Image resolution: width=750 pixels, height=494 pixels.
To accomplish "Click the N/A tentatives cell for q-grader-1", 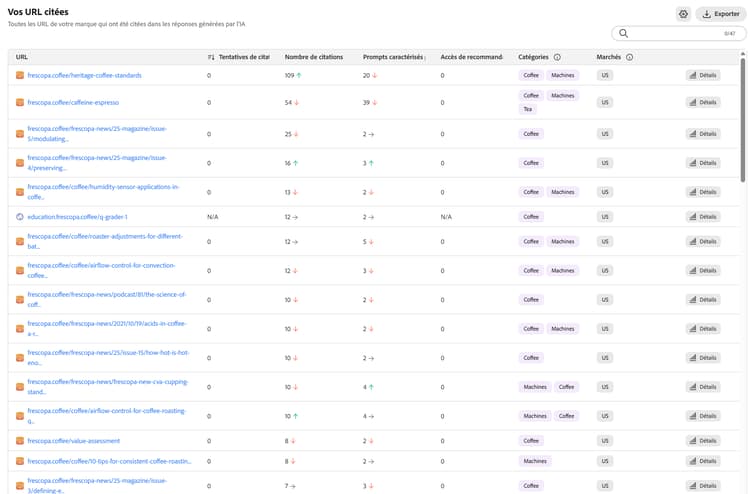I will click(212, 217).
